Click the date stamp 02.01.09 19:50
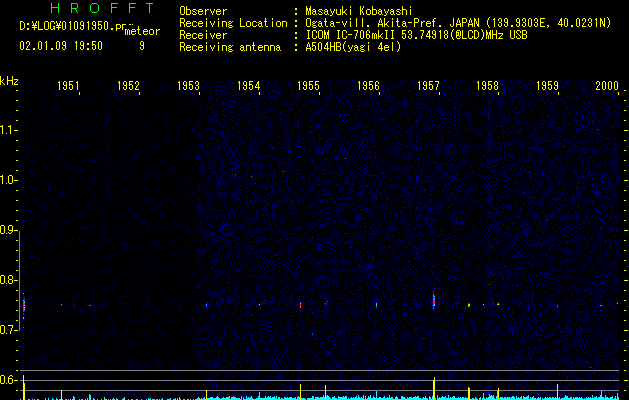This screenshot has width=629, height=400. 61,46
